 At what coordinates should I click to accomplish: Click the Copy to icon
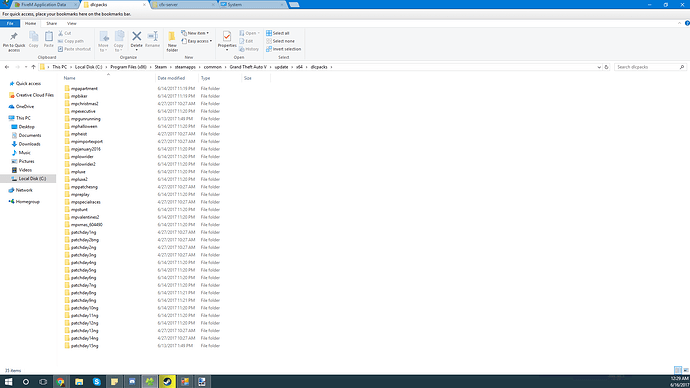point(119,36)
